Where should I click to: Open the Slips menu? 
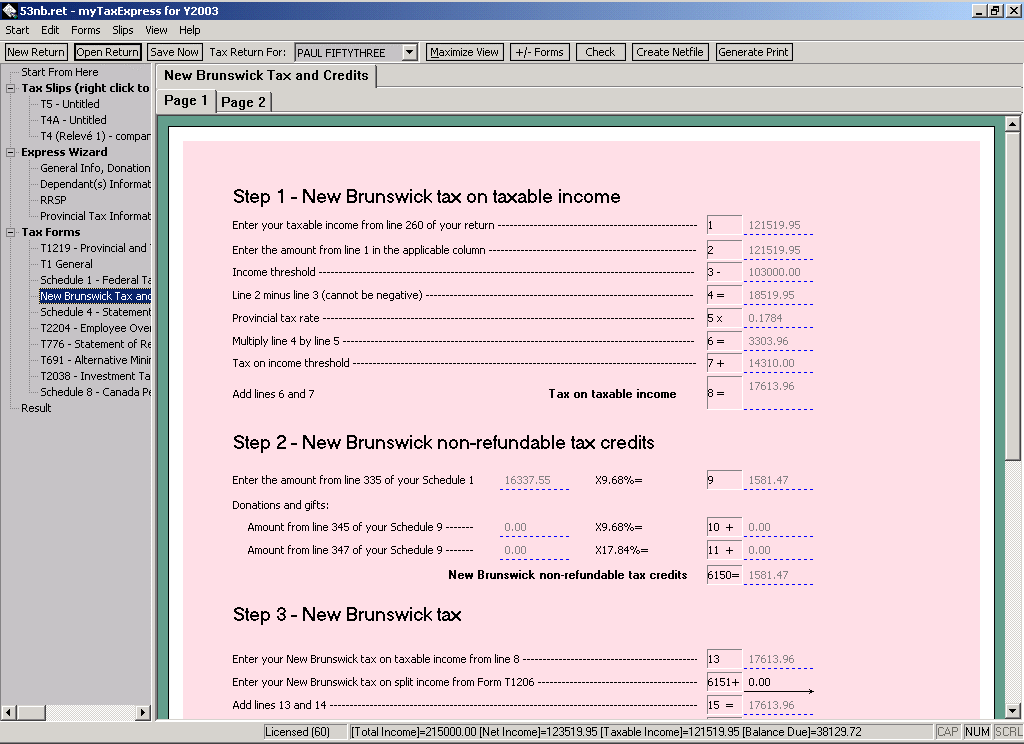pos(123,30)
